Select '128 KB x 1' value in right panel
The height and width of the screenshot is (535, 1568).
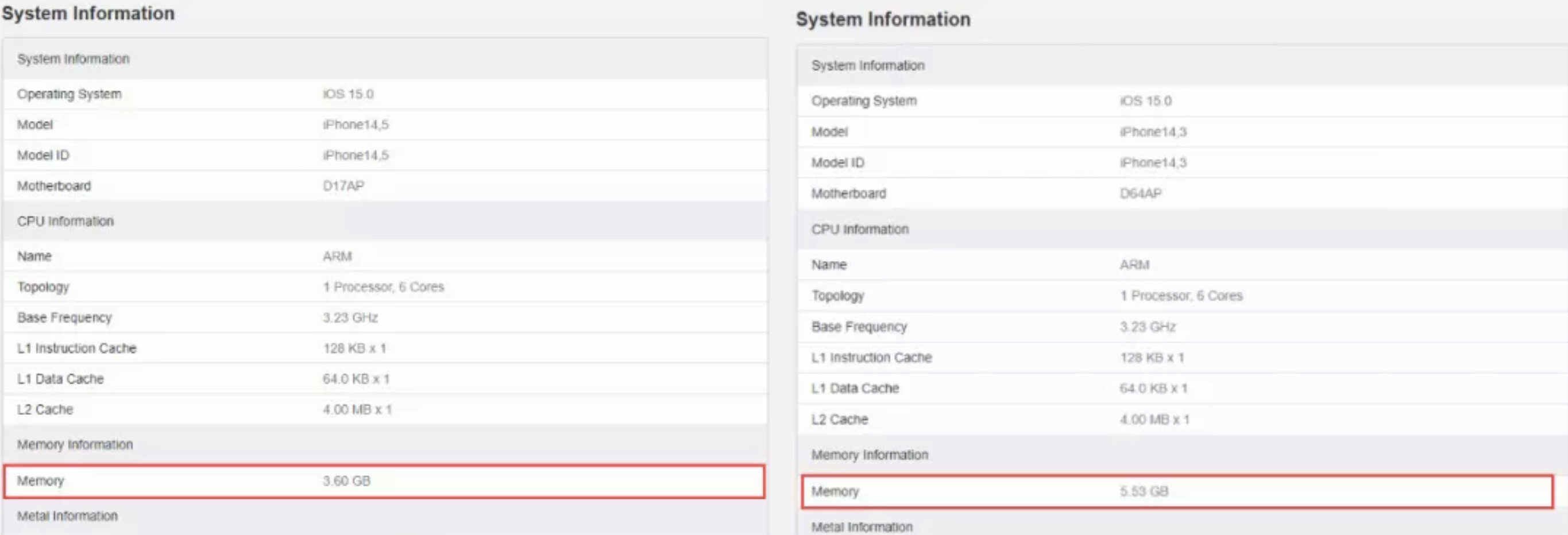click(x=1152, y=357)
